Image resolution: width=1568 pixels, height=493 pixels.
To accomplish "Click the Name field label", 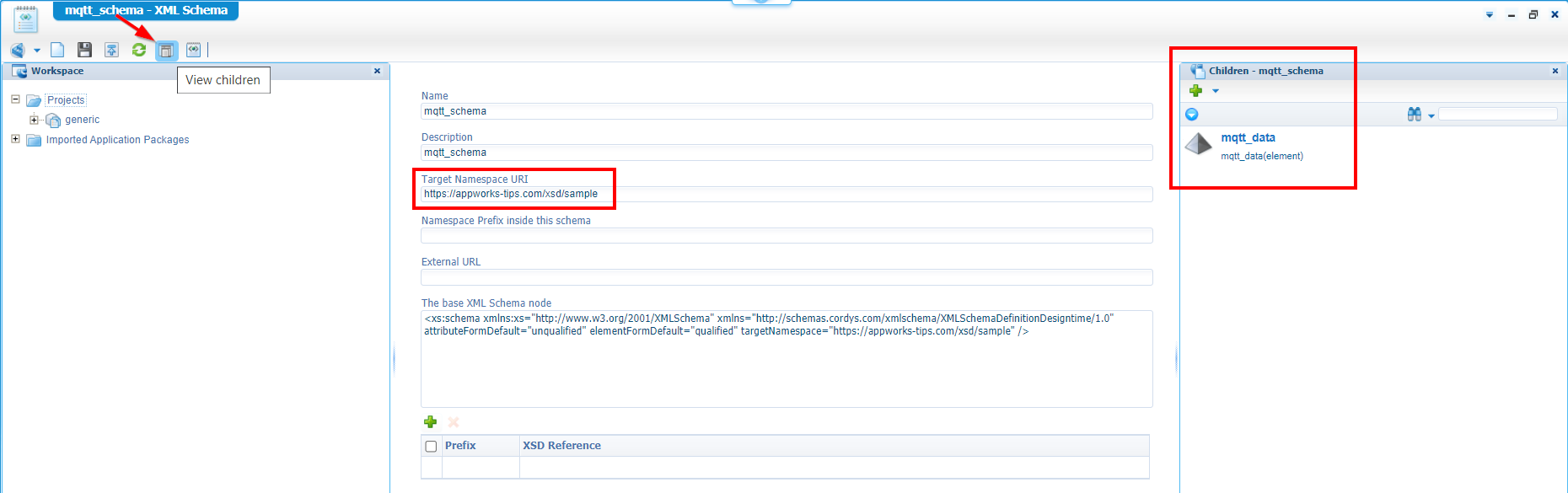I will 435,96.
